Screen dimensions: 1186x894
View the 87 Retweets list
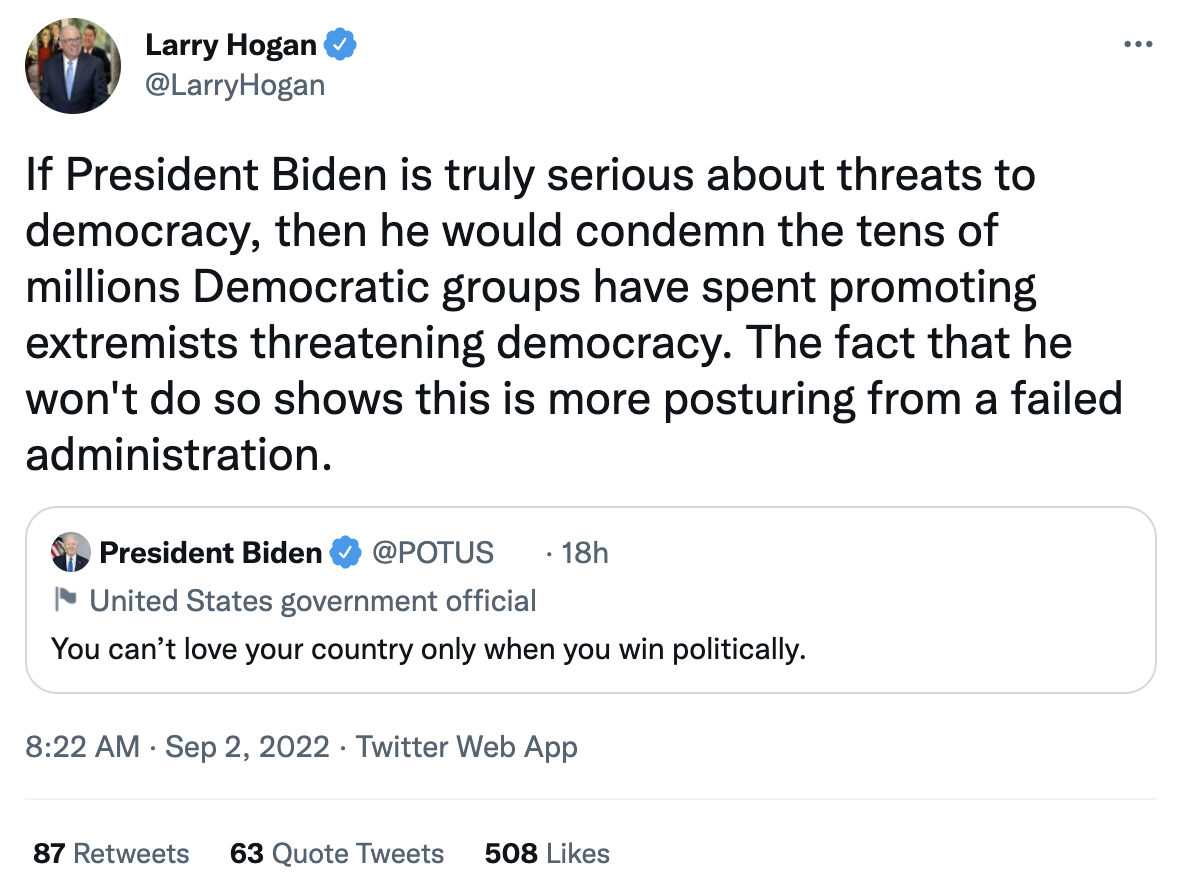click(111, 853)
